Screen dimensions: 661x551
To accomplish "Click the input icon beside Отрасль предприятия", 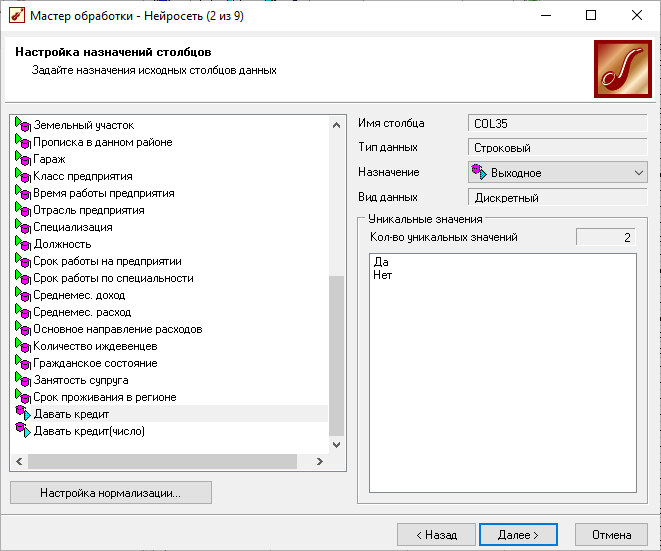I will point(23,210).
